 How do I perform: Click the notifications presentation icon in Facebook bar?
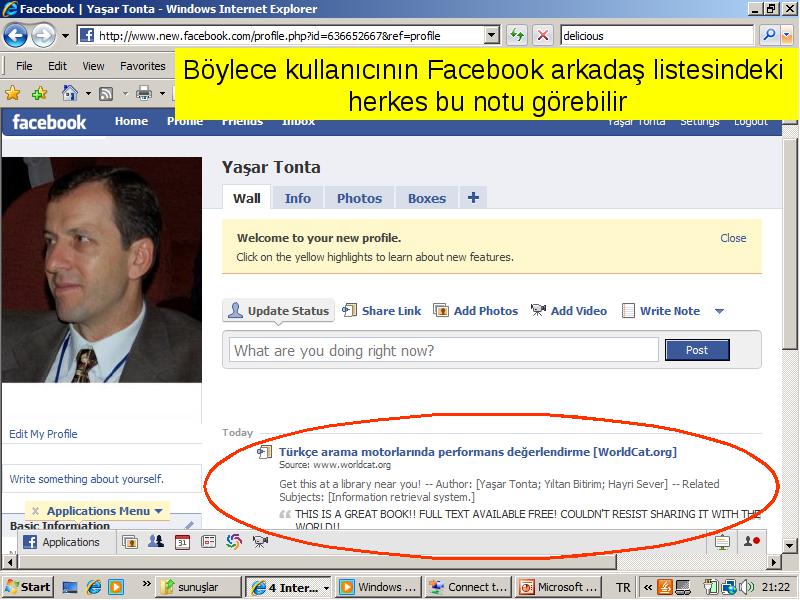pyautogui.click(x=722, y=542)
